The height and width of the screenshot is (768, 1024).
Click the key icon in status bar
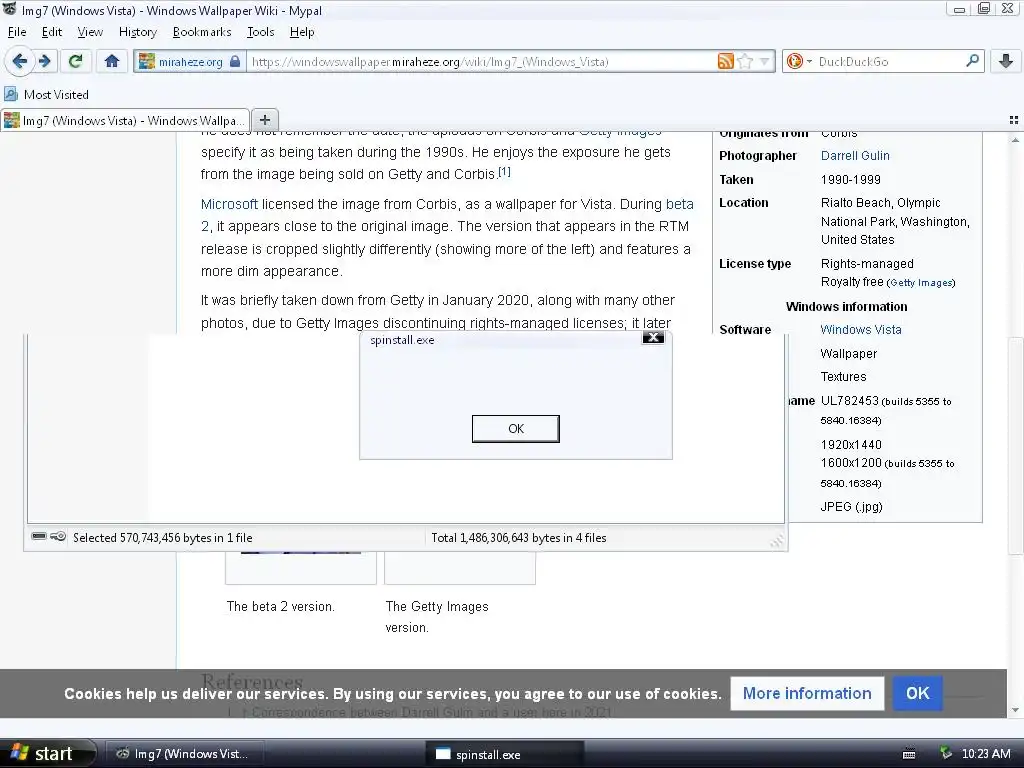tap(58, 536)
